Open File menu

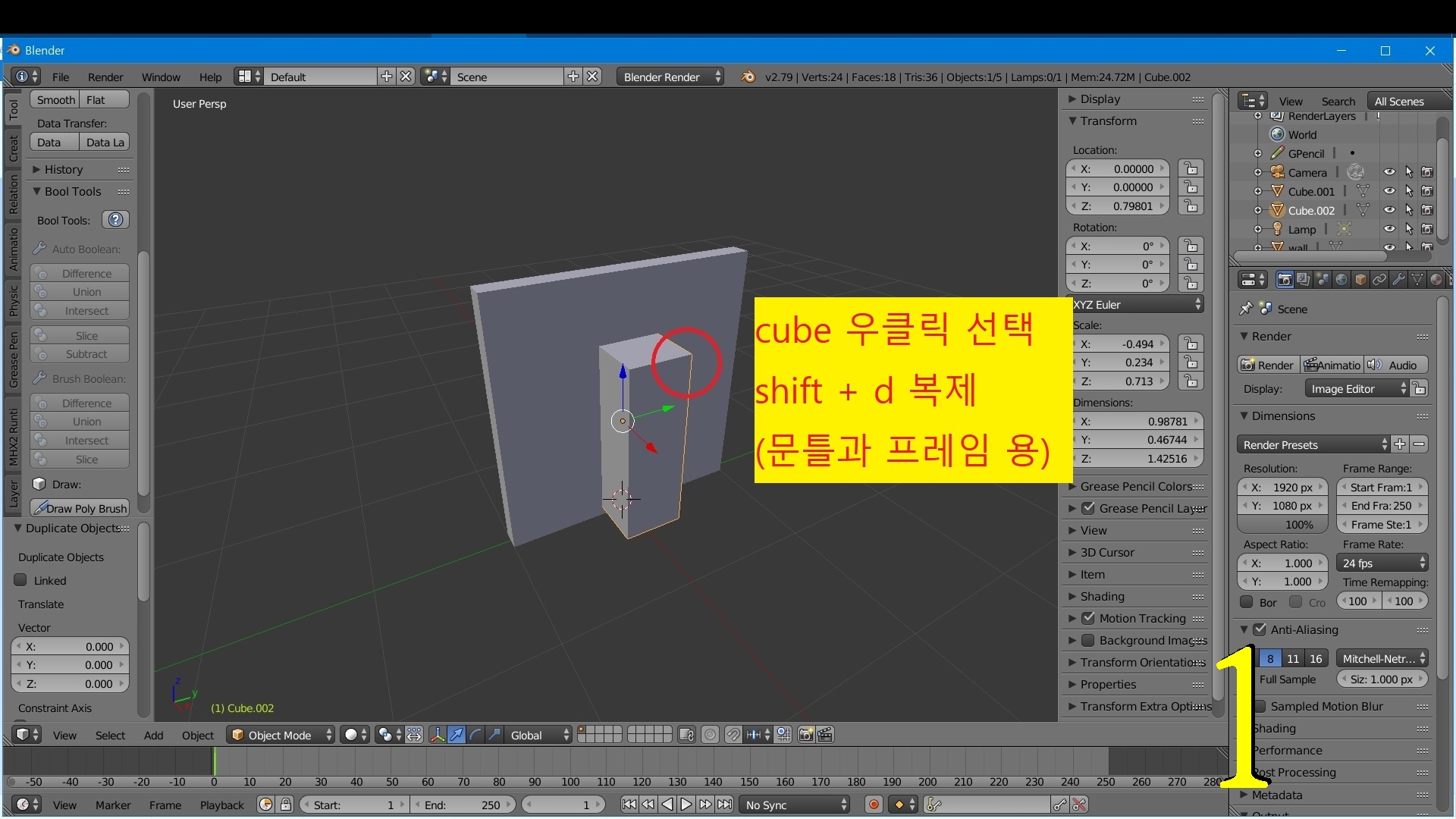61,77
